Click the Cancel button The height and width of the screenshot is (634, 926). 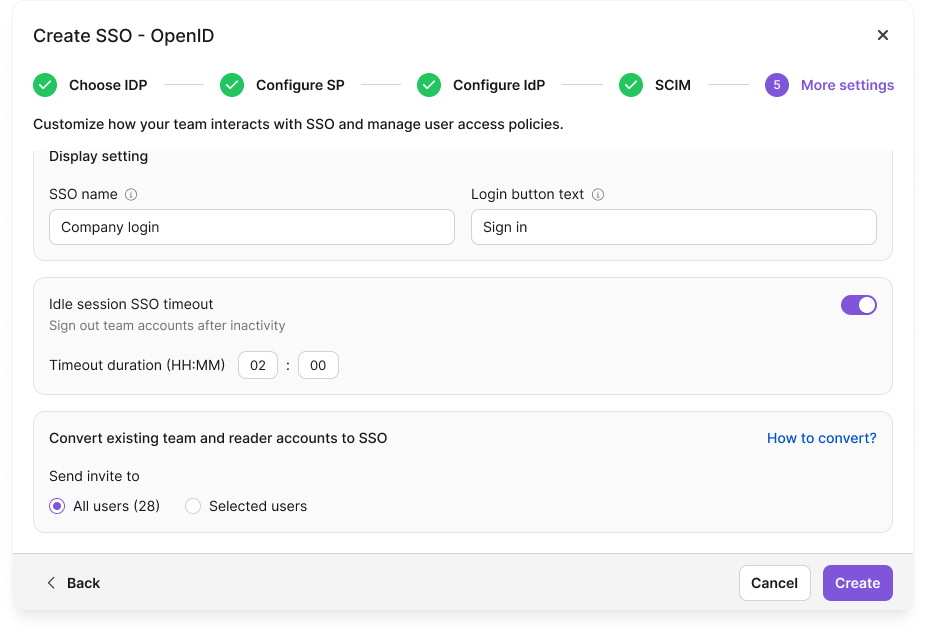pyautogui.click(x=774, y=583)
